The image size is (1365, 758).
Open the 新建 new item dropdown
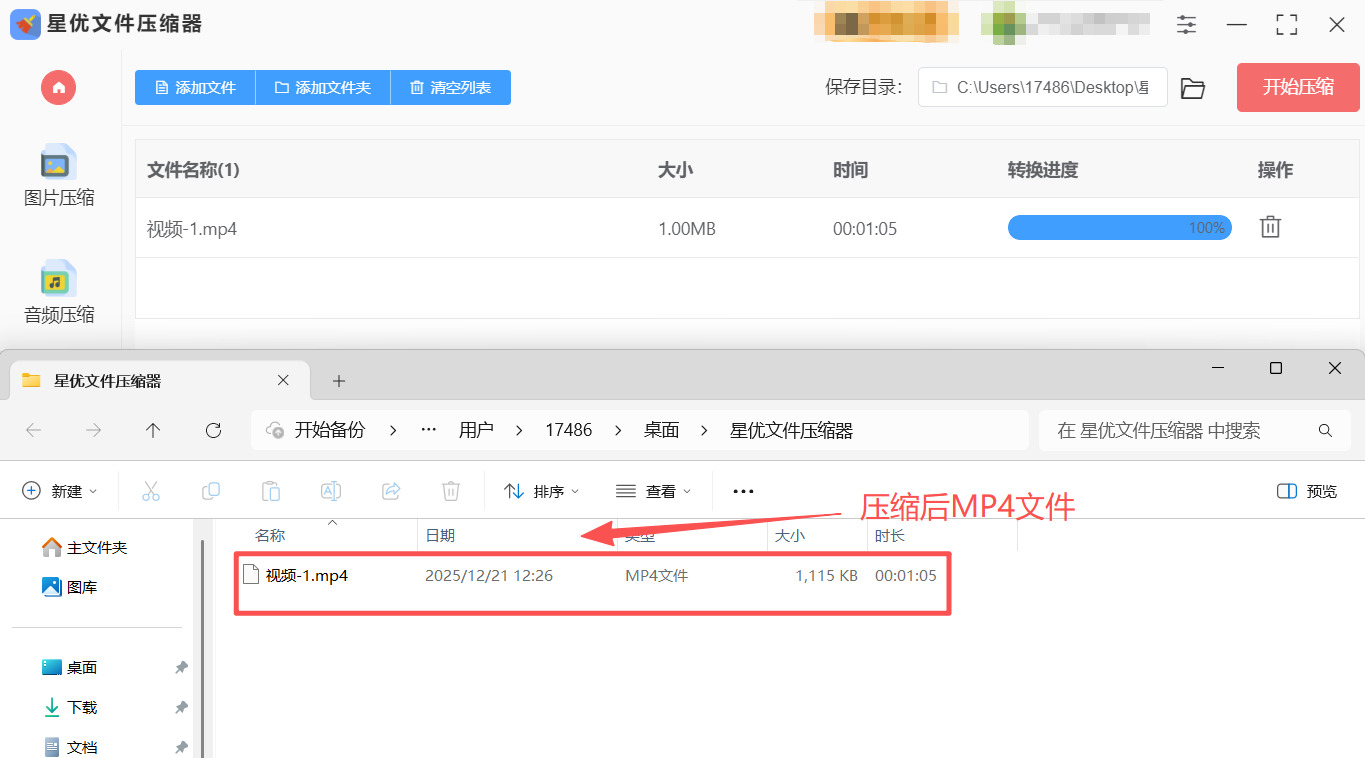(x=60, y=491)
